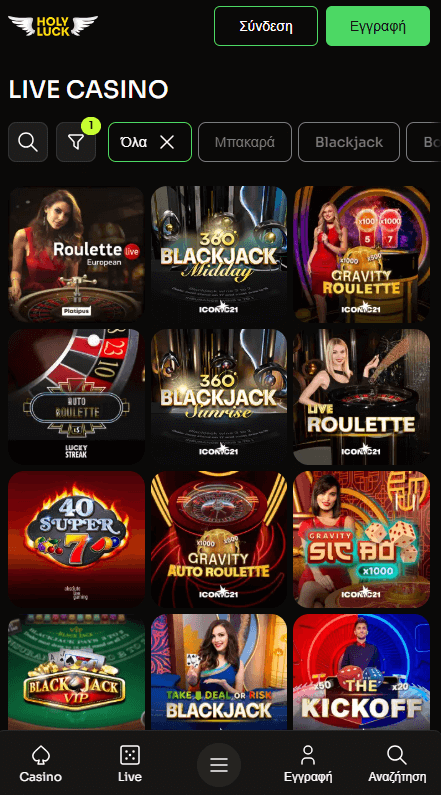
Task: Click the green Εγγραφή button at top
Action: click(x=378, y=26)
